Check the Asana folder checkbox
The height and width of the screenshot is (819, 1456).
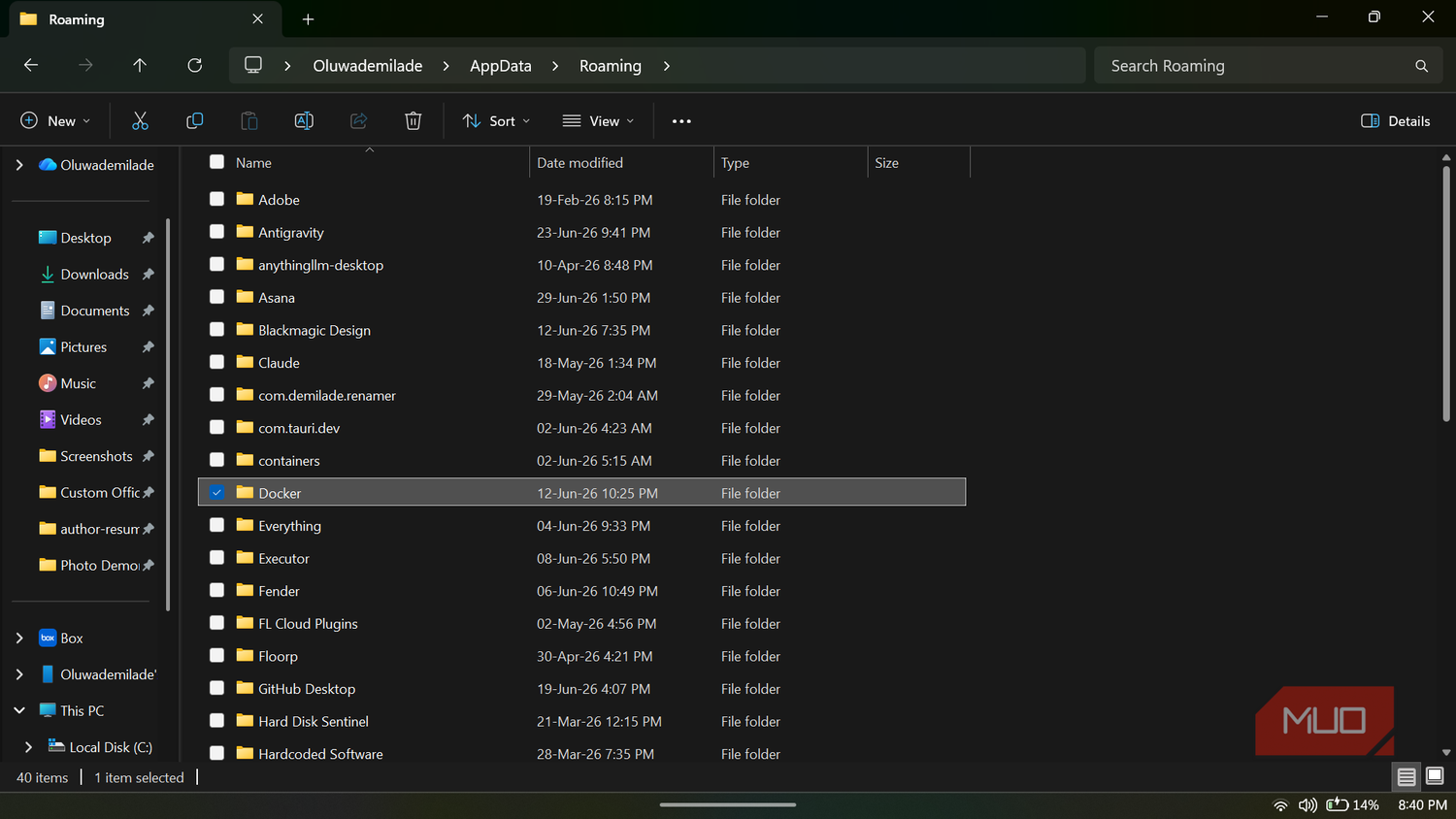(x=216, y=297)
